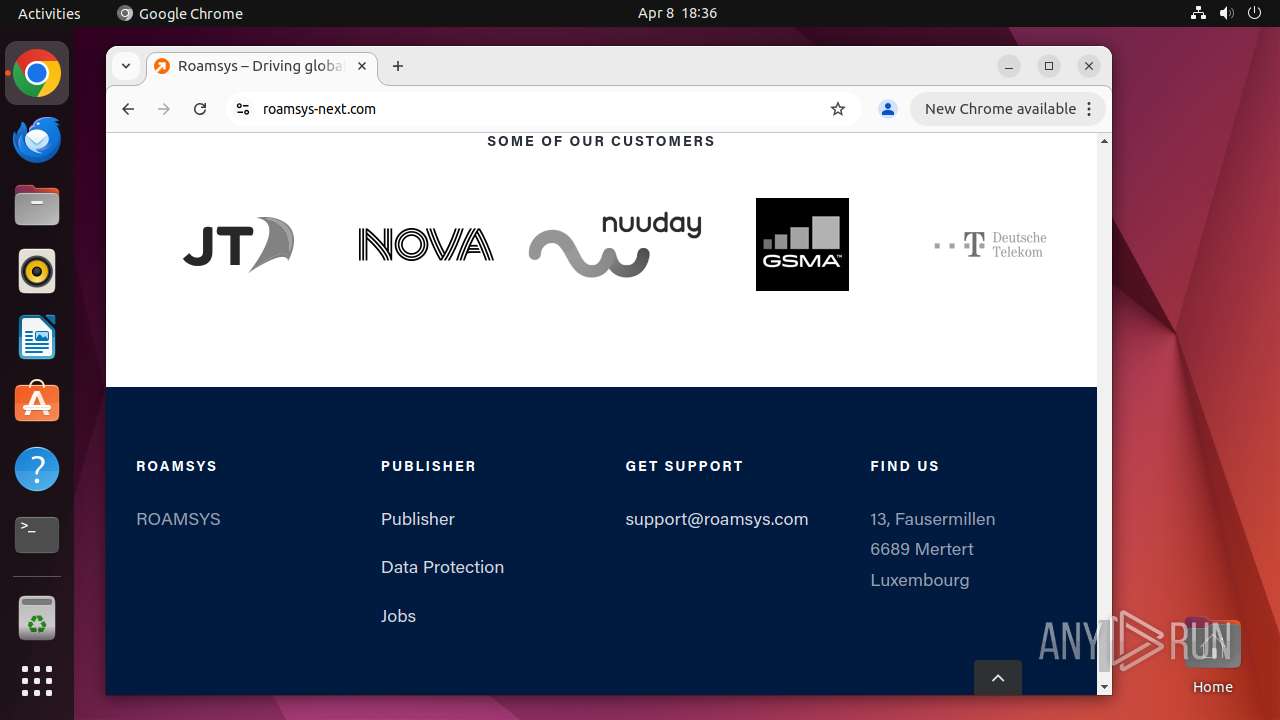This screenshot has height=720, width=1280.
Task: Click the '6689 Mertert' address line
Action: [x=922, y=549]
